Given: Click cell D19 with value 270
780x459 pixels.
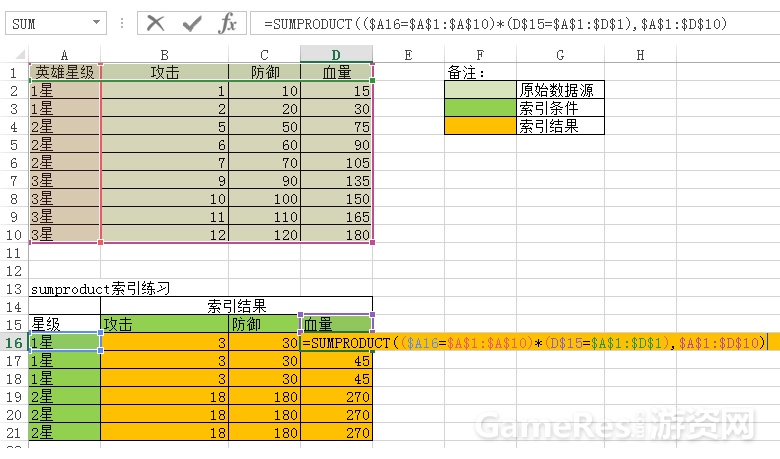Looking at the screenshot, I should tap(337, 396).
